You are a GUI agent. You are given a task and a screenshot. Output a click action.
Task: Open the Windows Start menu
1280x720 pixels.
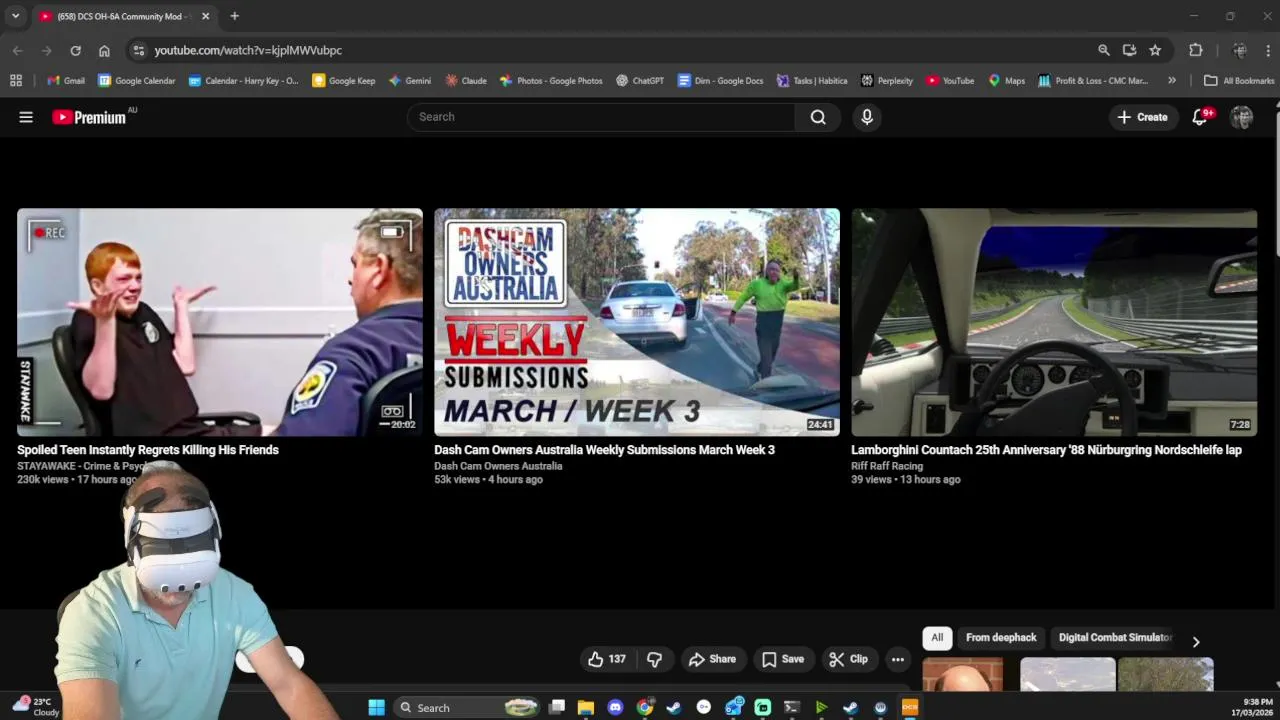(x=376, y=707)
